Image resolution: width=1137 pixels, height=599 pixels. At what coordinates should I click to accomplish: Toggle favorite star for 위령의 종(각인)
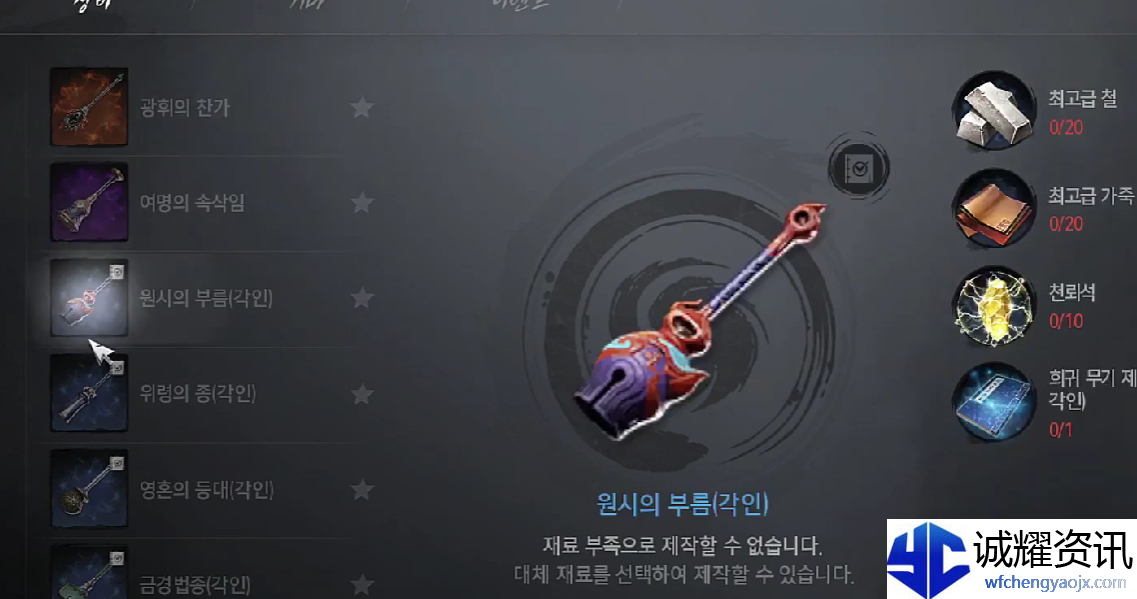click(x=362, y=394)
